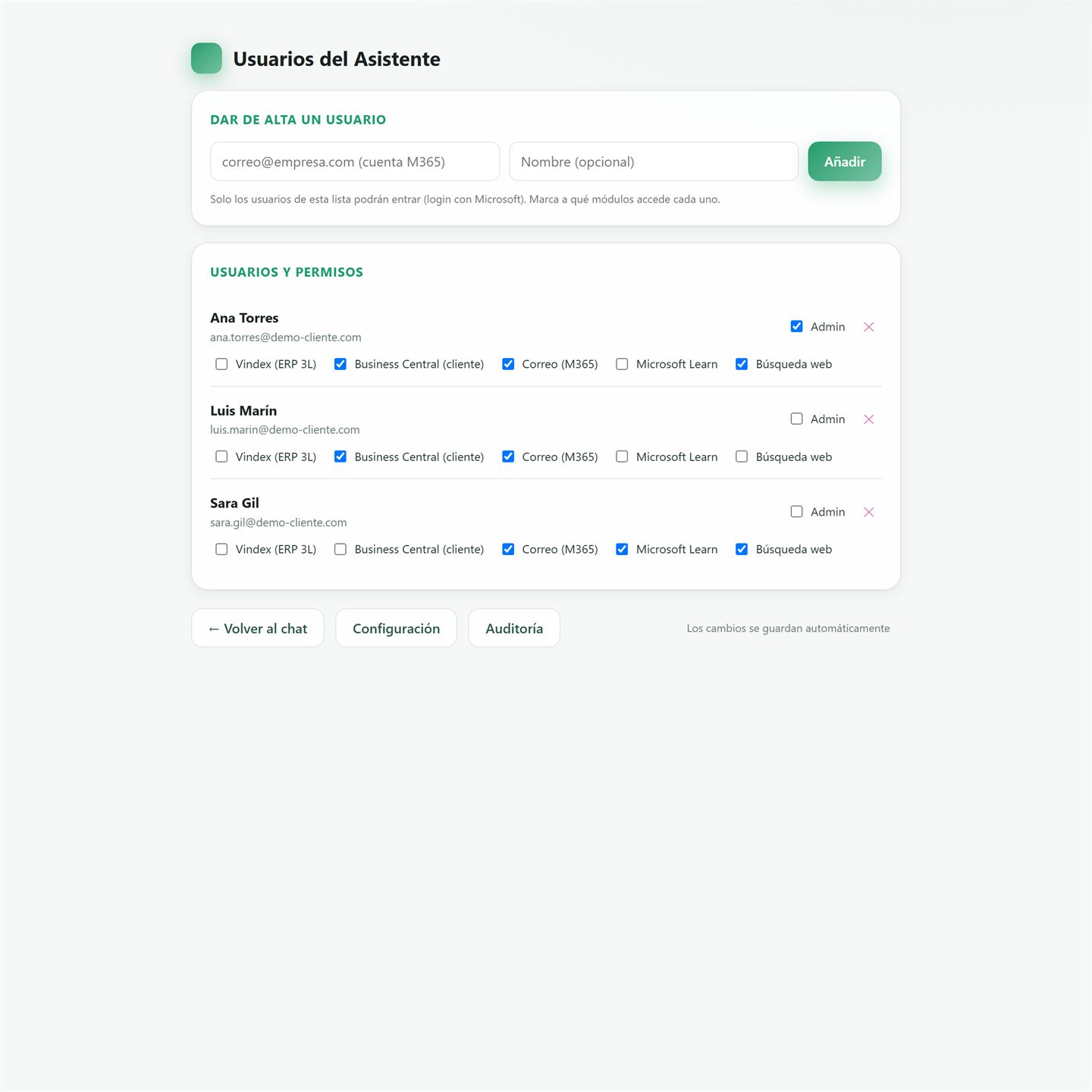This screenshot has width=1092, height=1092.
Task: Turn off Búsqueda web for Ana Torres
Action: coord(742,364)
